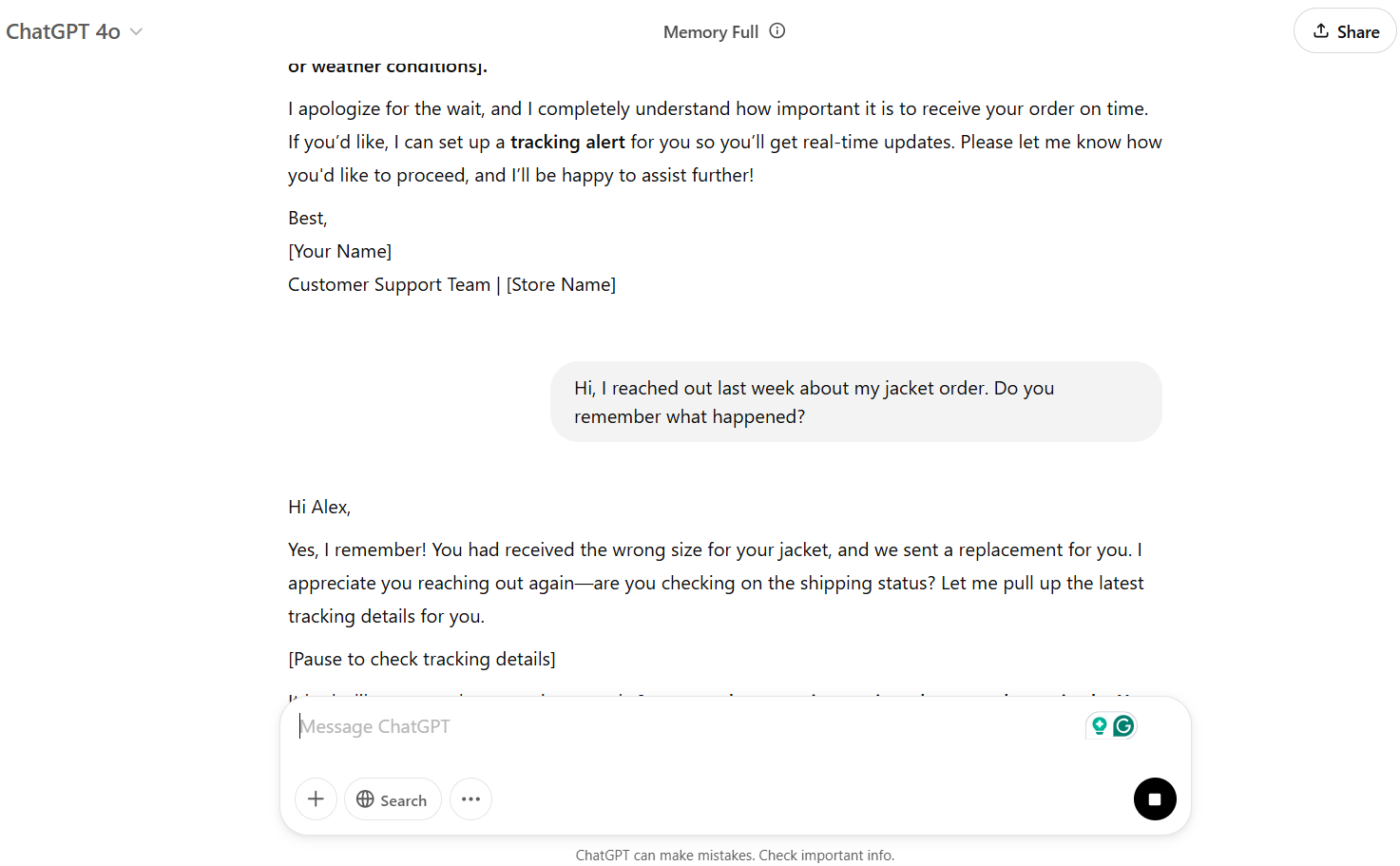
Task: Toggle the Search web option
Action: coord(393,799)
